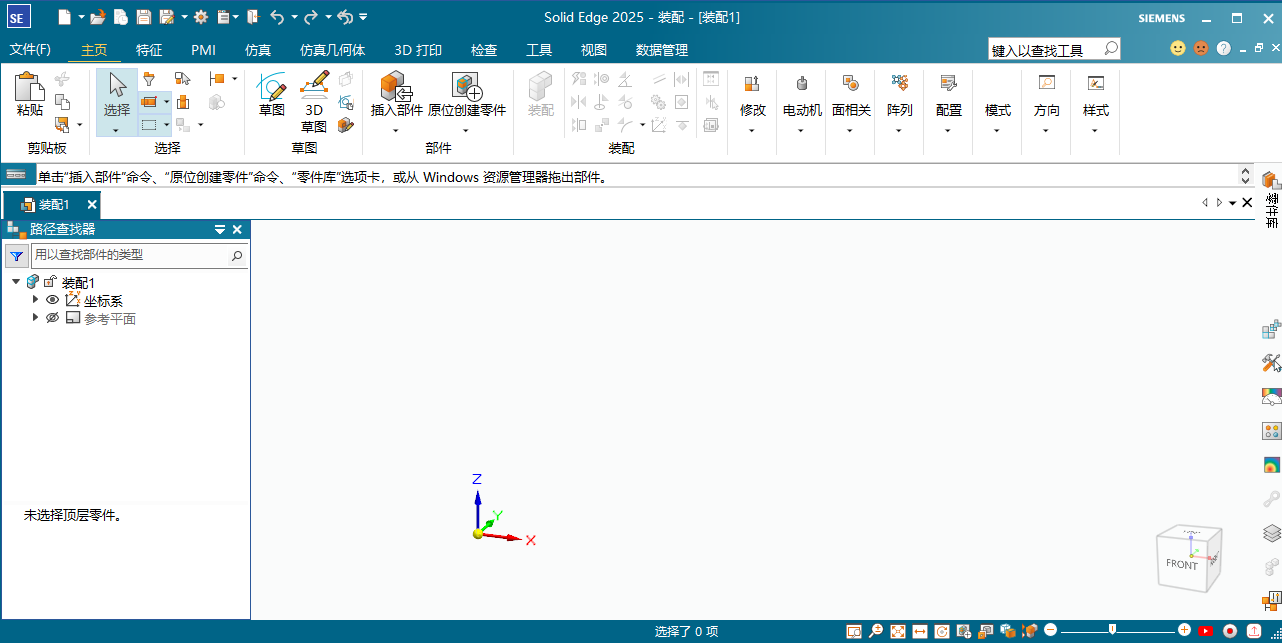Open the 样式 (Style) dropdown

[1095, 130]
